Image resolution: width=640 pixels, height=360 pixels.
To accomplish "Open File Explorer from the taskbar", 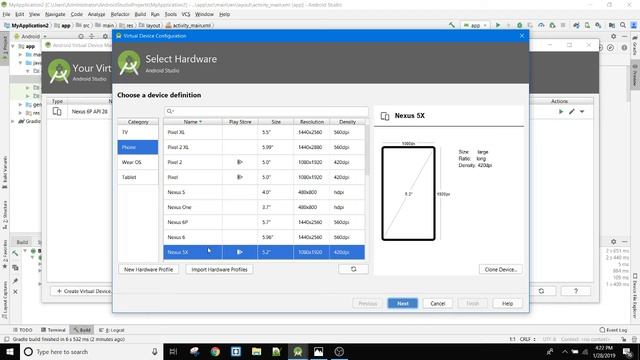I will click(256, 351).
